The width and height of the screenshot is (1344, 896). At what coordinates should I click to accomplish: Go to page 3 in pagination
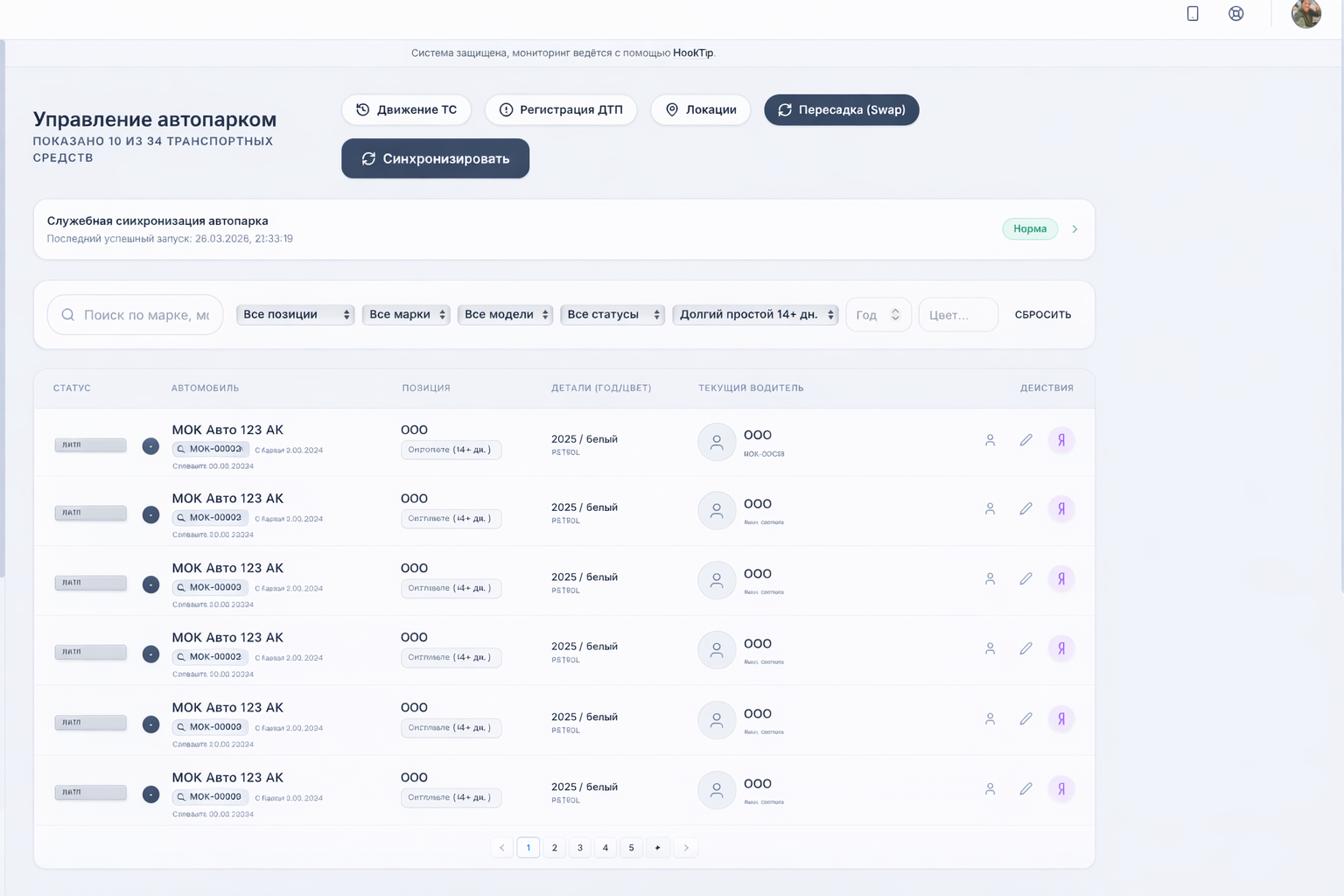(x=579, y=848)
